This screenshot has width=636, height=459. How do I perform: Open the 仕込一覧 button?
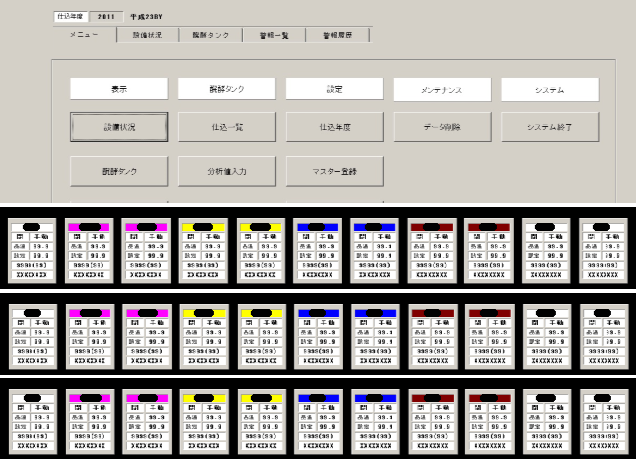click(x=227, y=127)
